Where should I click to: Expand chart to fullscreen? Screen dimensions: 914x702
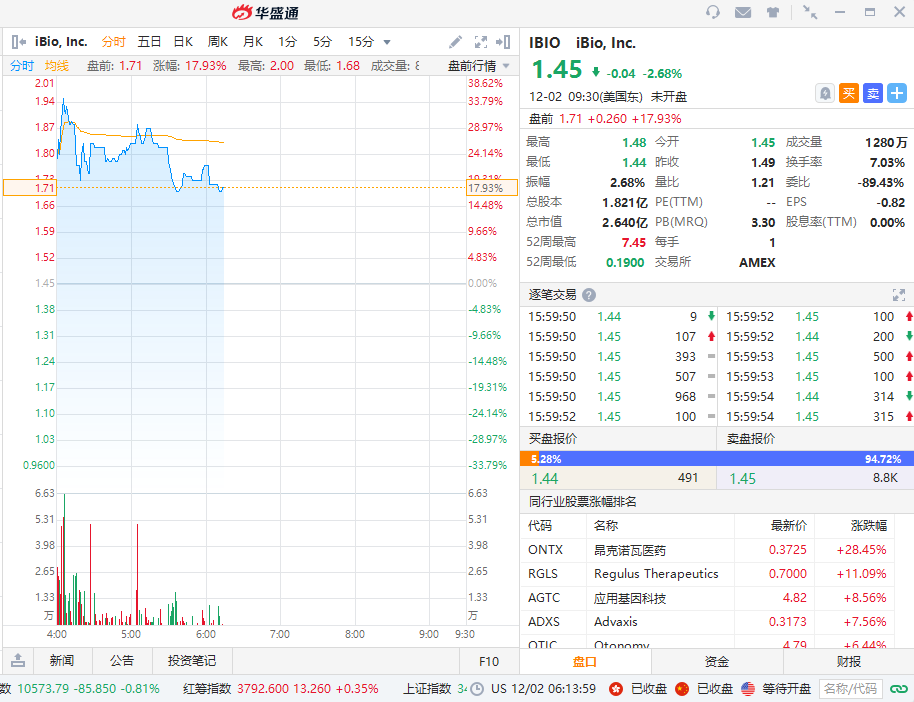[481, 42]
